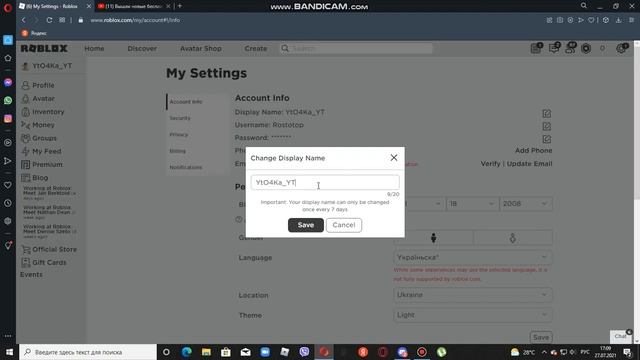Edit Display Name pencil icon

tap(547, 113)
